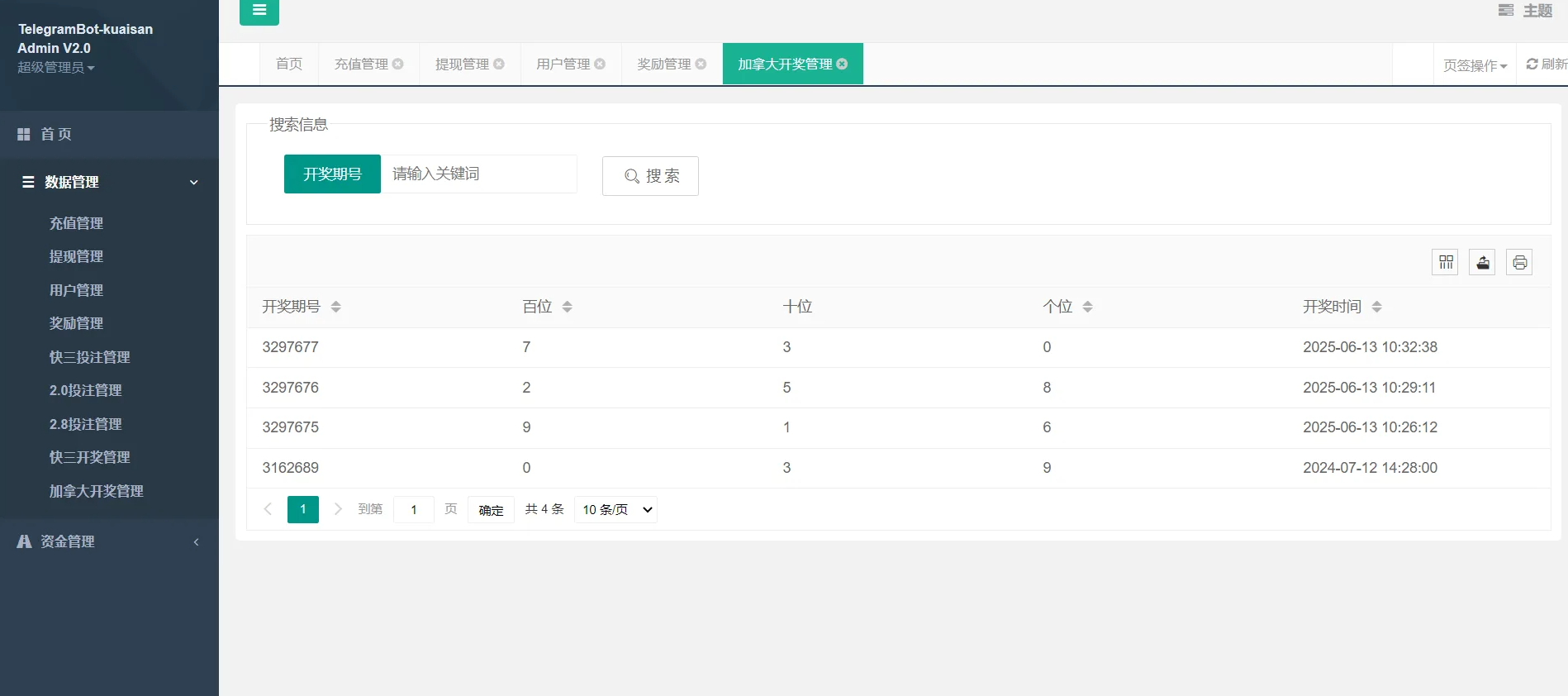Sort by 个位 column arrows
Screen dimensions: 1568x696
(x=1087, y=307)
